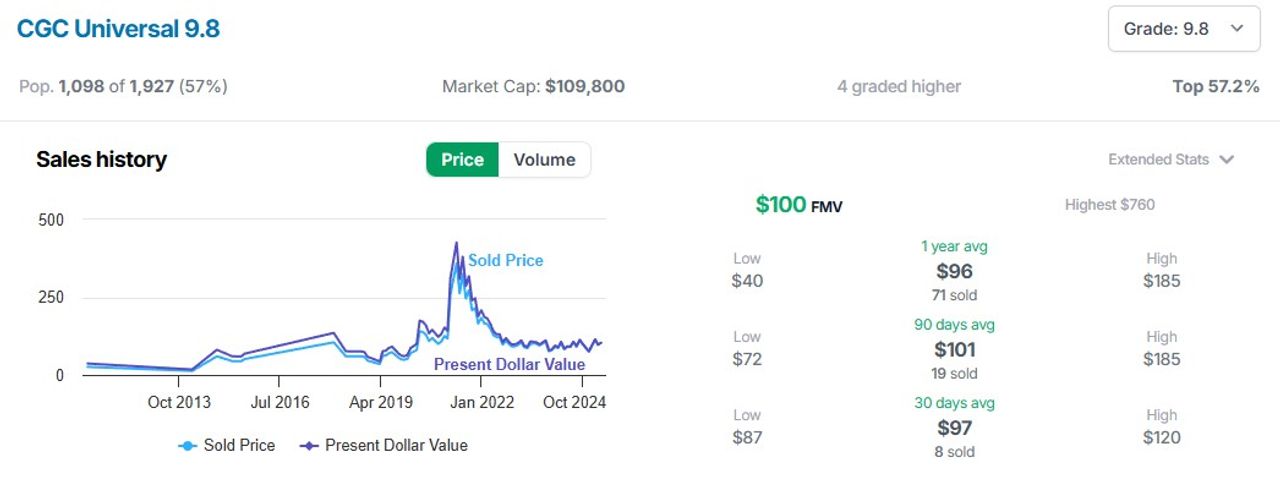Screen dimensions: 1280x491
Task: Select the 30 days avg $97 stat
Action: coord(954,428)
